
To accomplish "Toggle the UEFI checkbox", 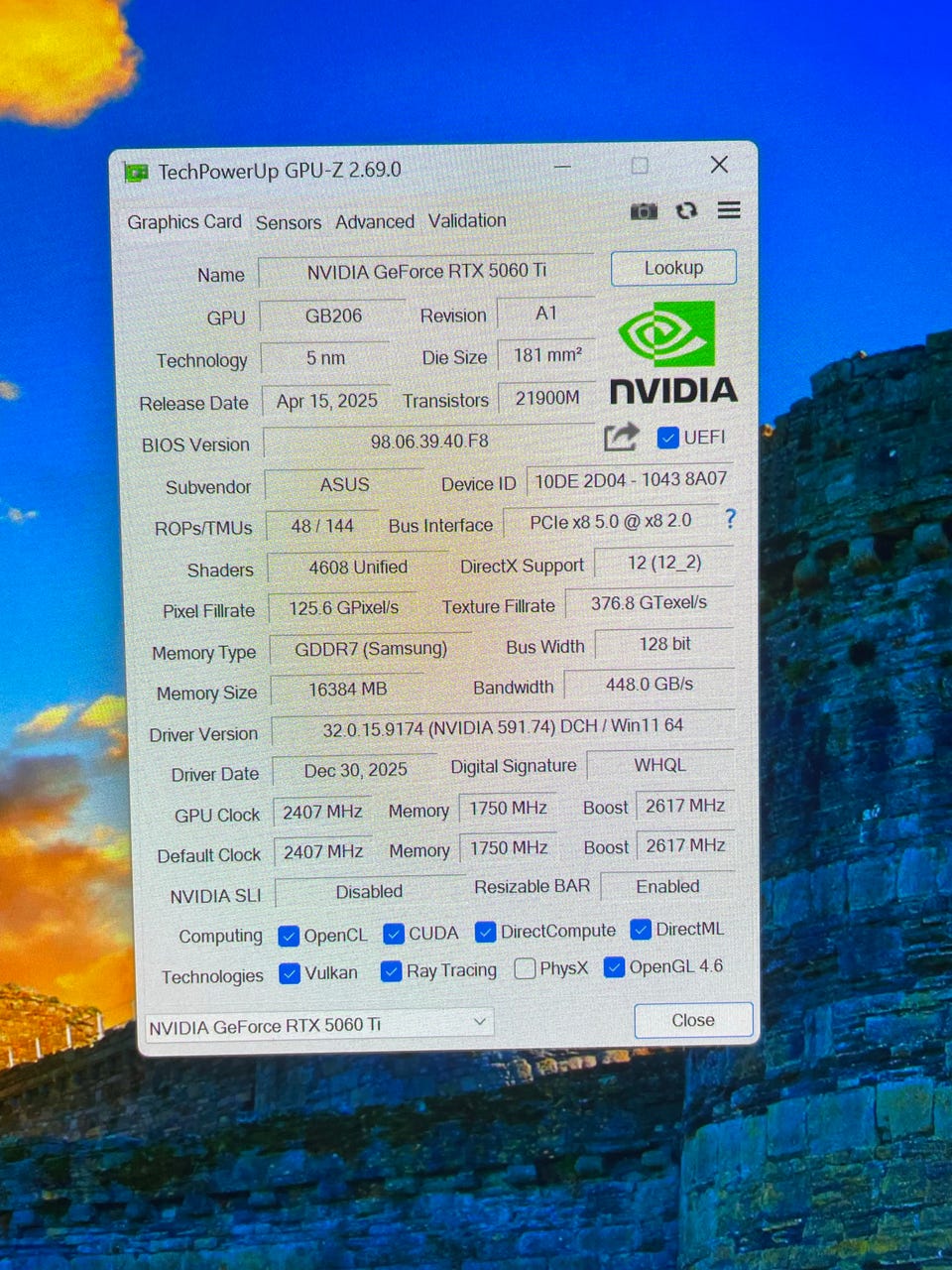I will click(x=668, y=438).
